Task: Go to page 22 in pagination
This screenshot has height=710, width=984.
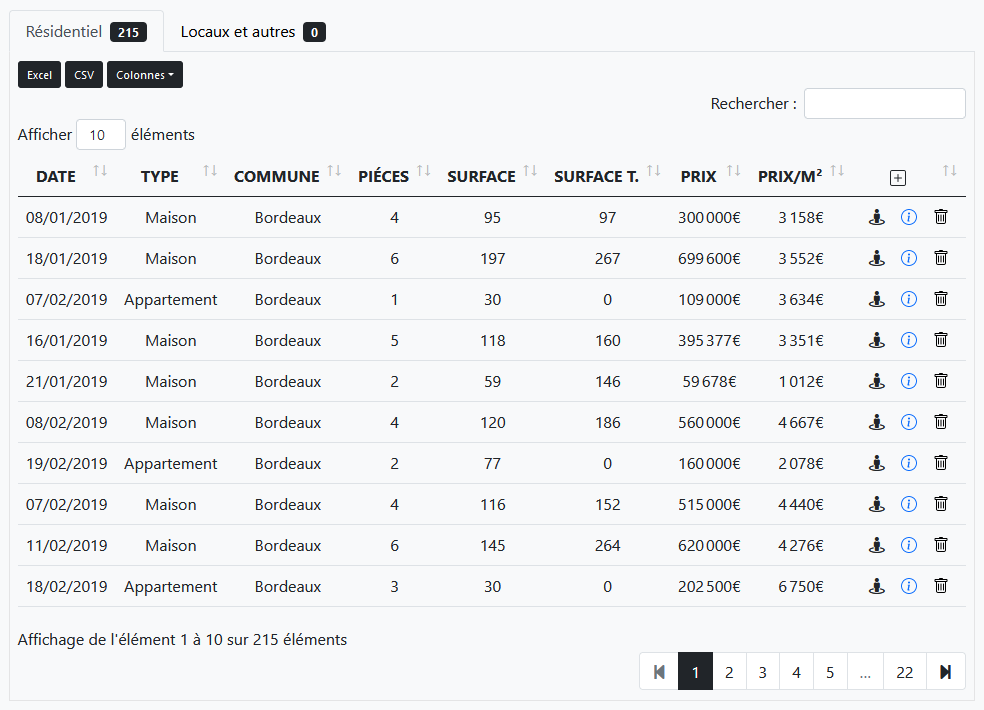Action: pos(904,672)
